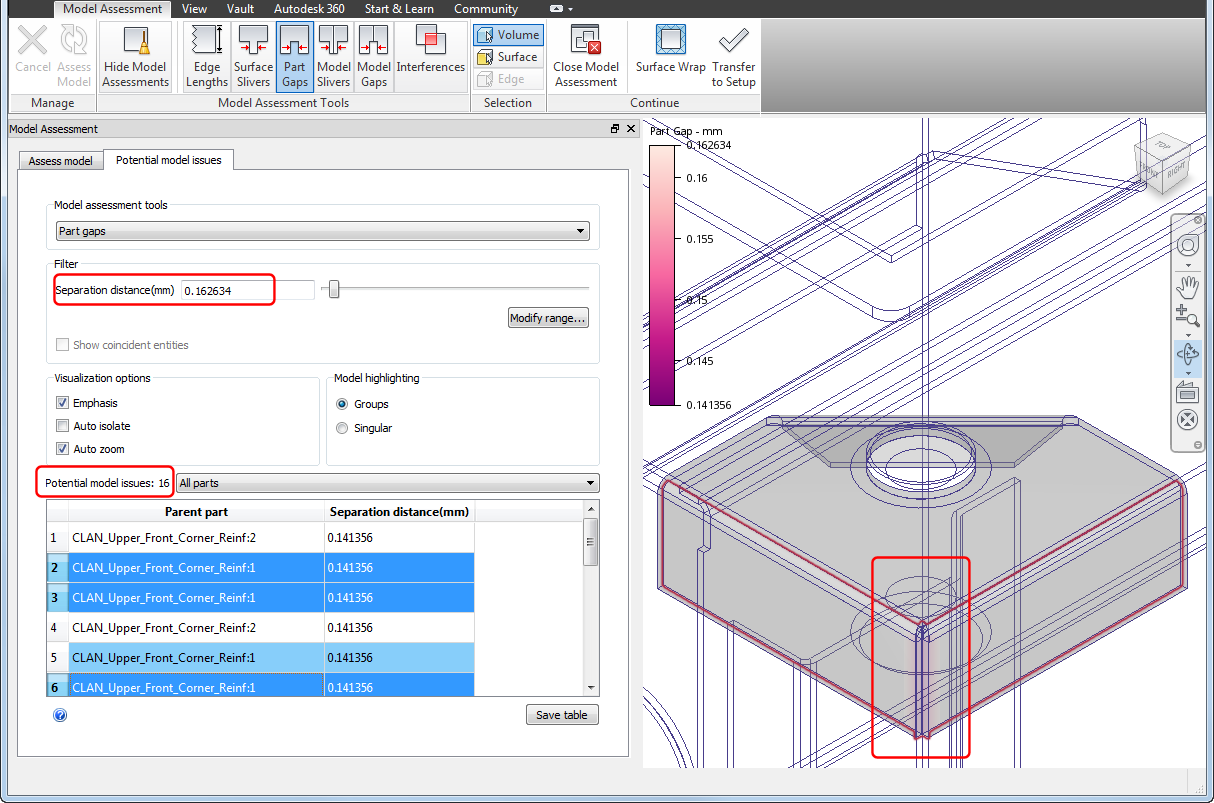Click the Separation distance slider handle
The width and height of the screenshot is (1214, 803).
coord(334,290)
